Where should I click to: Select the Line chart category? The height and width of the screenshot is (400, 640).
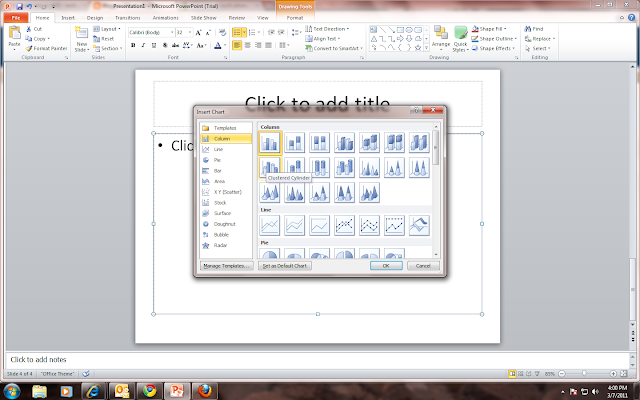(x=226, y=149)
